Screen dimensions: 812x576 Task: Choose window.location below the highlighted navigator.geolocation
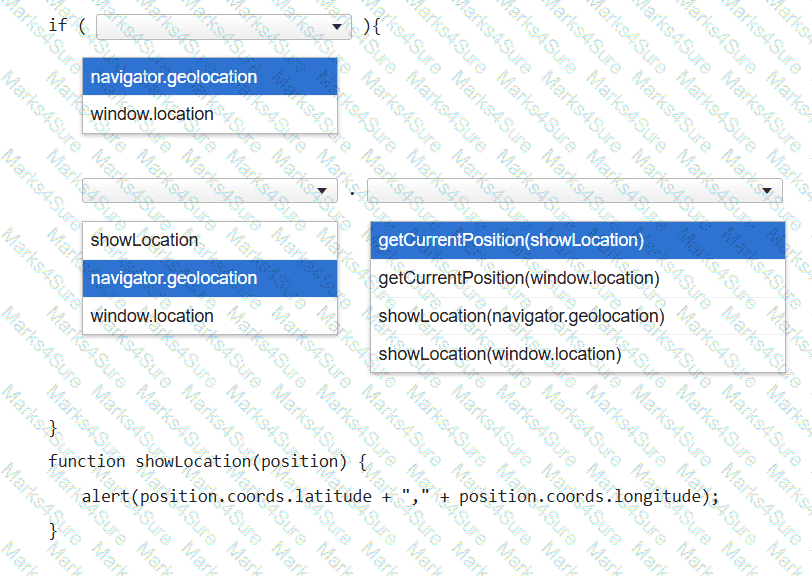[210, 315]
